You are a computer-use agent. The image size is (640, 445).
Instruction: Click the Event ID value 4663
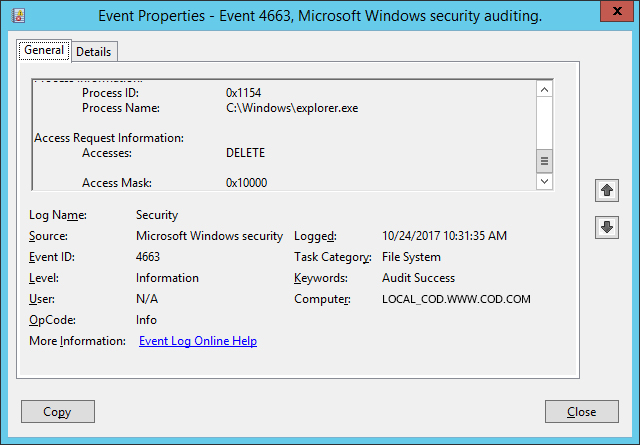point(148,257)
